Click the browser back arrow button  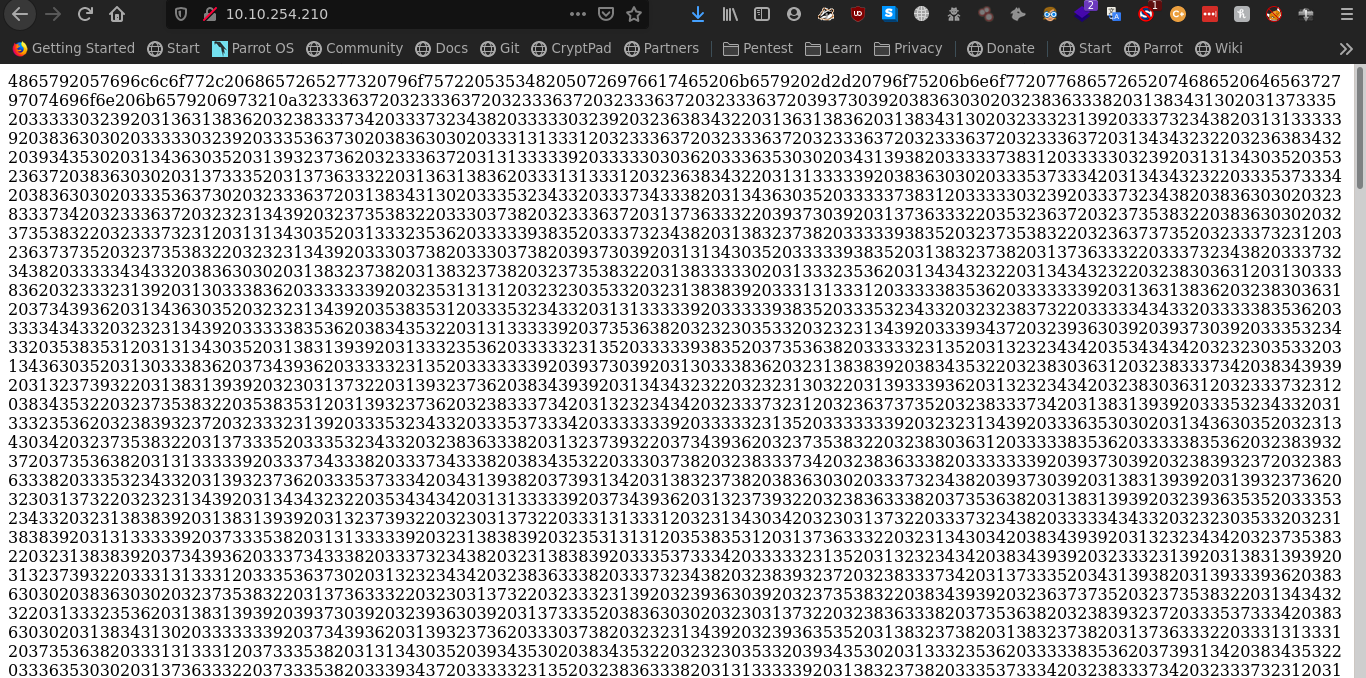20,14
